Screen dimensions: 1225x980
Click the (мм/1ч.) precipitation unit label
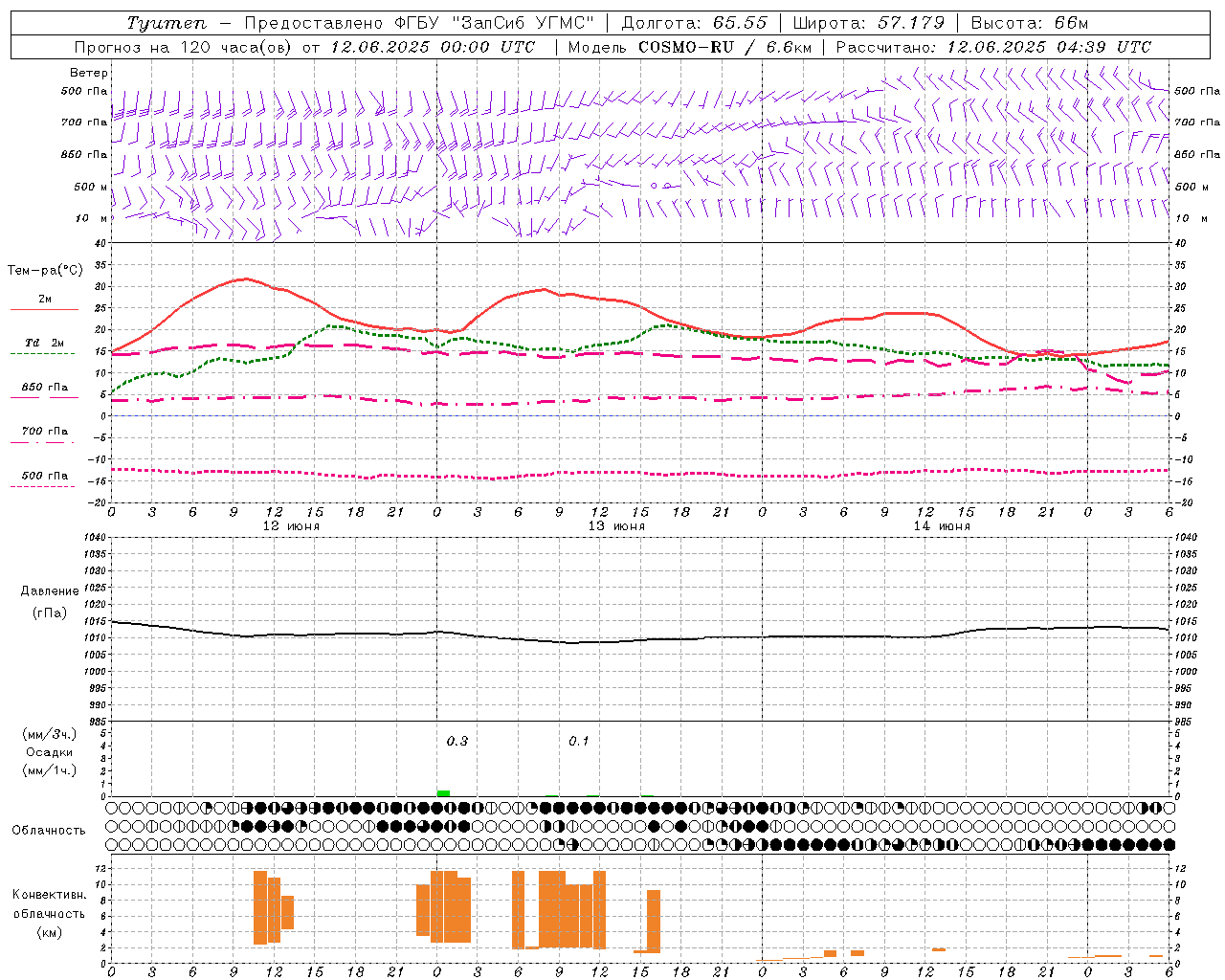pyautogui.click(x=50, y=770)
